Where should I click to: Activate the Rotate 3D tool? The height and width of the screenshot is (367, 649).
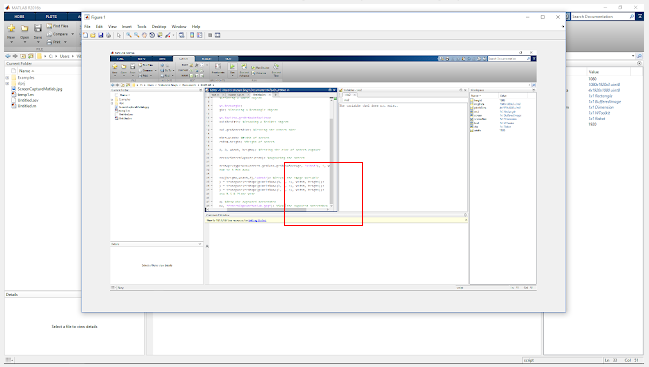(x=152, y=35)
